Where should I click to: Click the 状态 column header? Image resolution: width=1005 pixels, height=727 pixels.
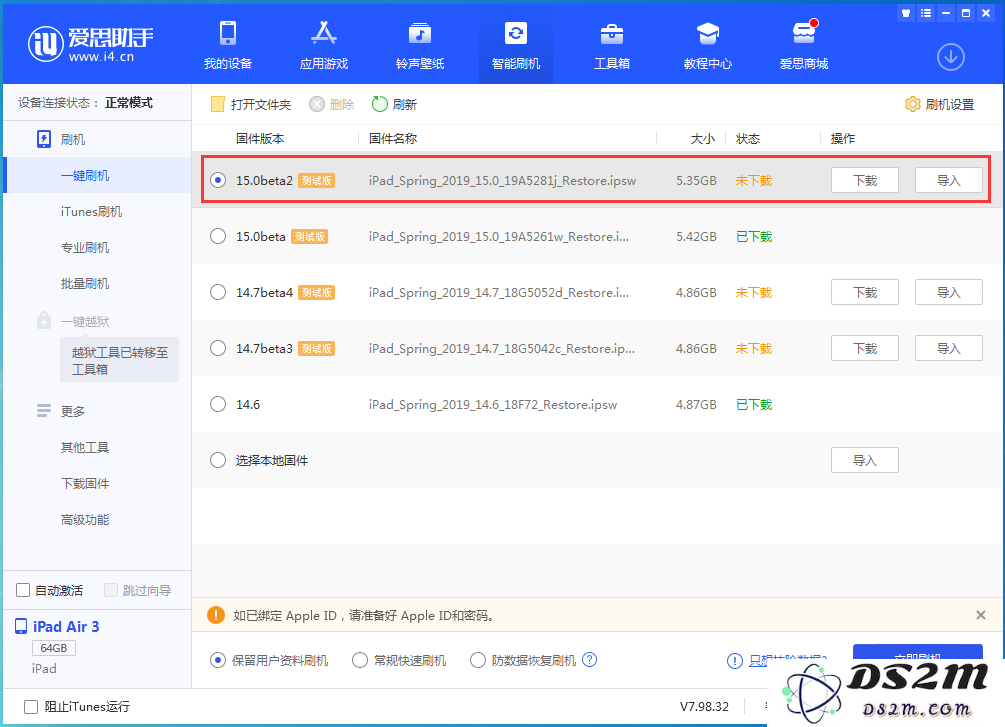748,138
